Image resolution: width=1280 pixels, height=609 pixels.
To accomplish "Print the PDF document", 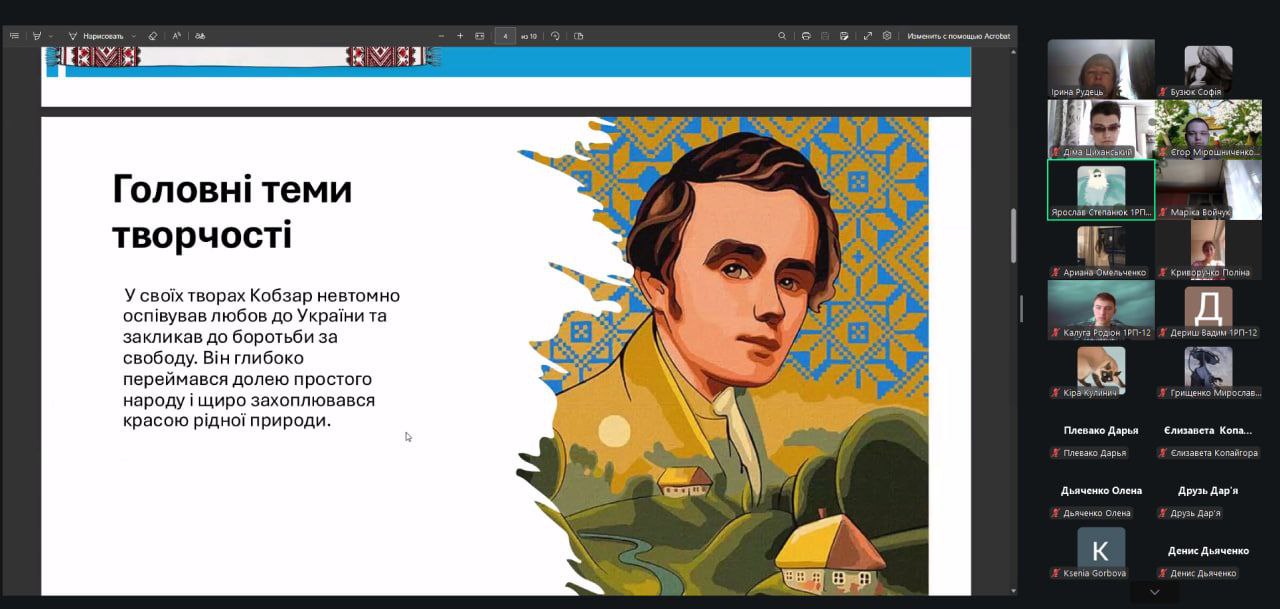I will pos(806,36).
